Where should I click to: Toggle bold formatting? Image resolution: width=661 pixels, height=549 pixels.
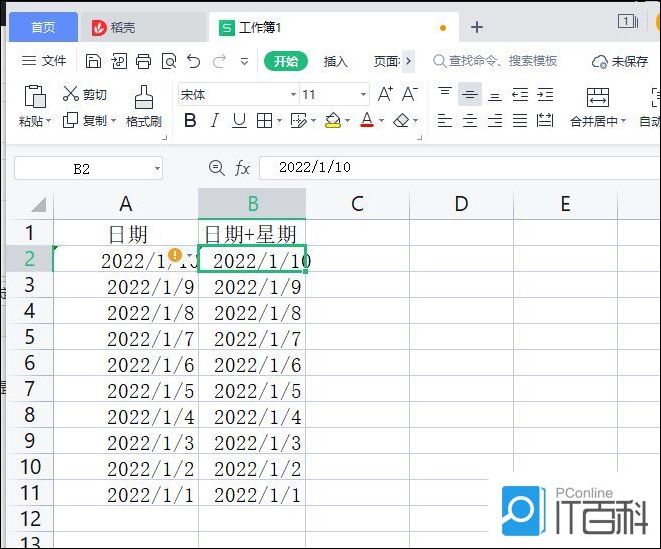(190, 121)
